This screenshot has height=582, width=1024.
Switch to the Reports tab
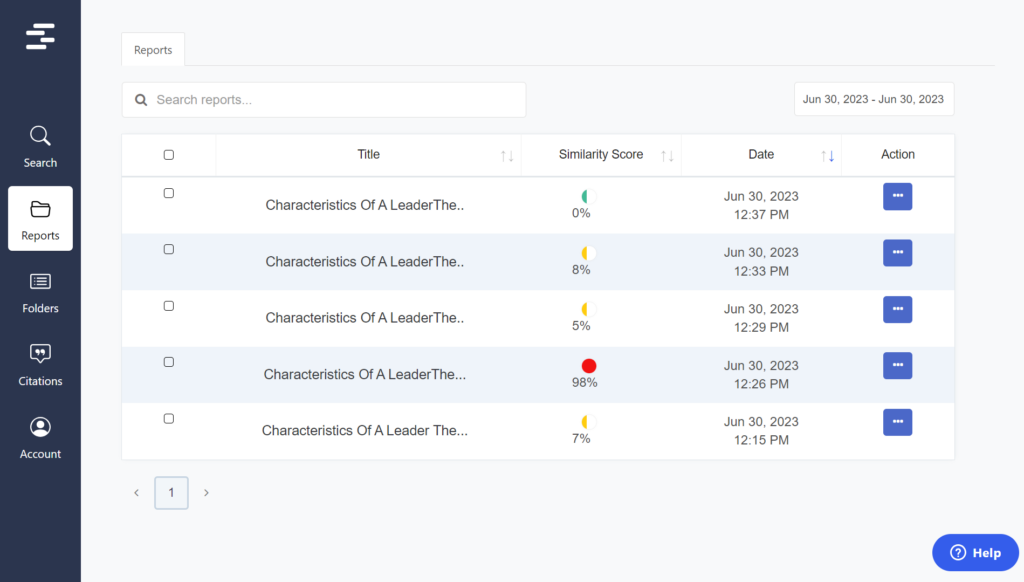point(152,48)
